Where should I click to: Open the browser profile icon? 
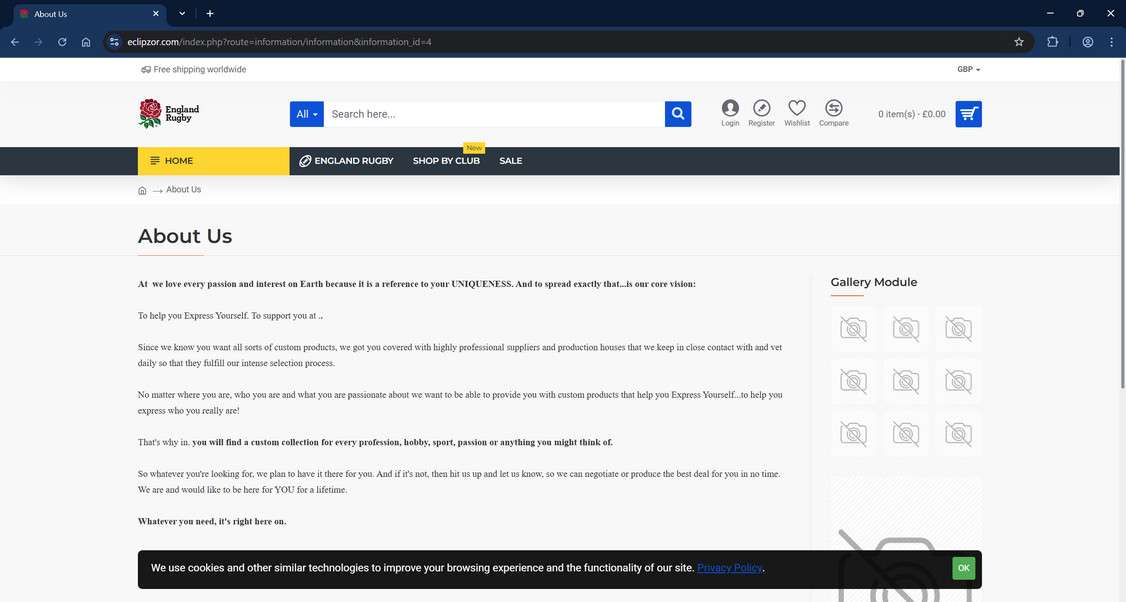(1087, 42)
